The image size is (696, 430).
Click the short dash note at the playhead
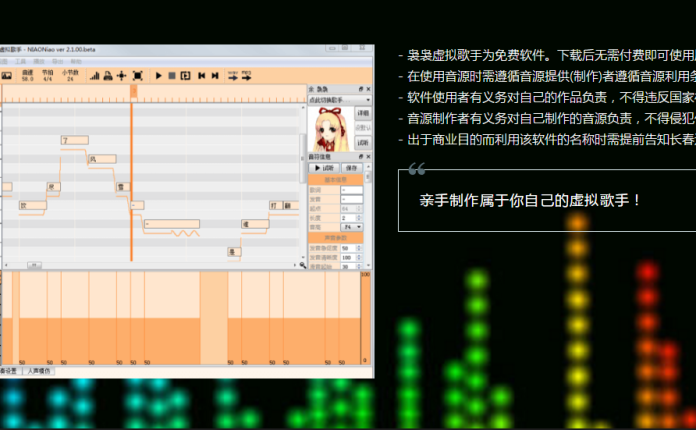(138, 205)
